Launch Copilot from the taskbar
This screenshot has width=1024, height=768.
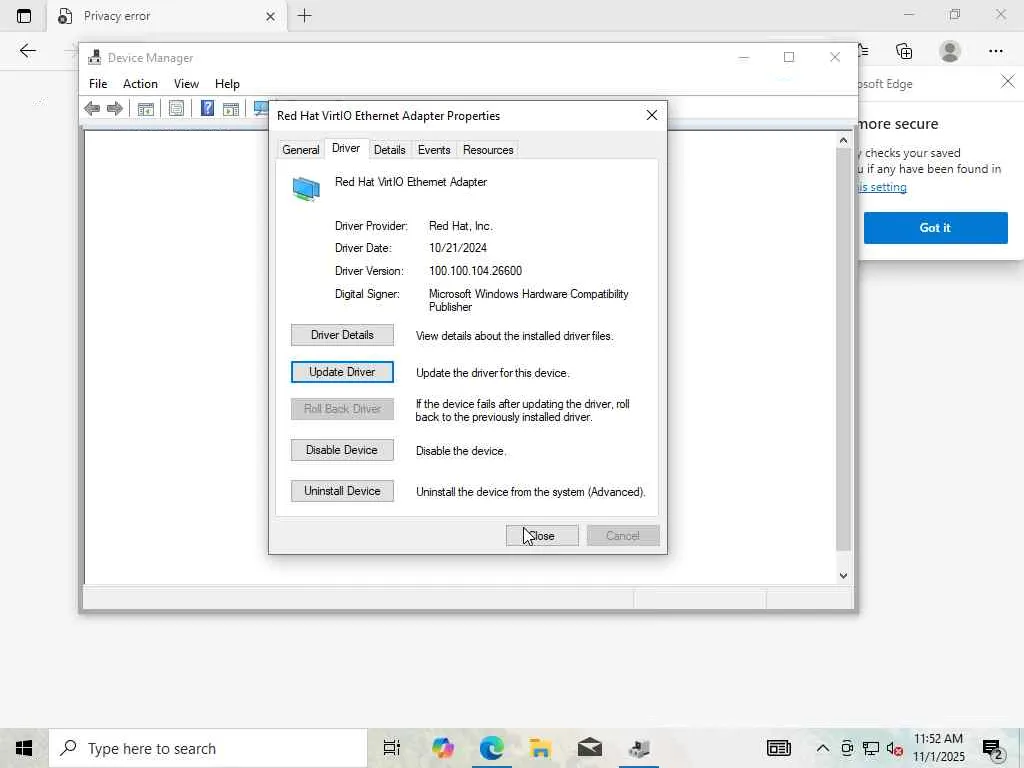(x=443, y=748)
